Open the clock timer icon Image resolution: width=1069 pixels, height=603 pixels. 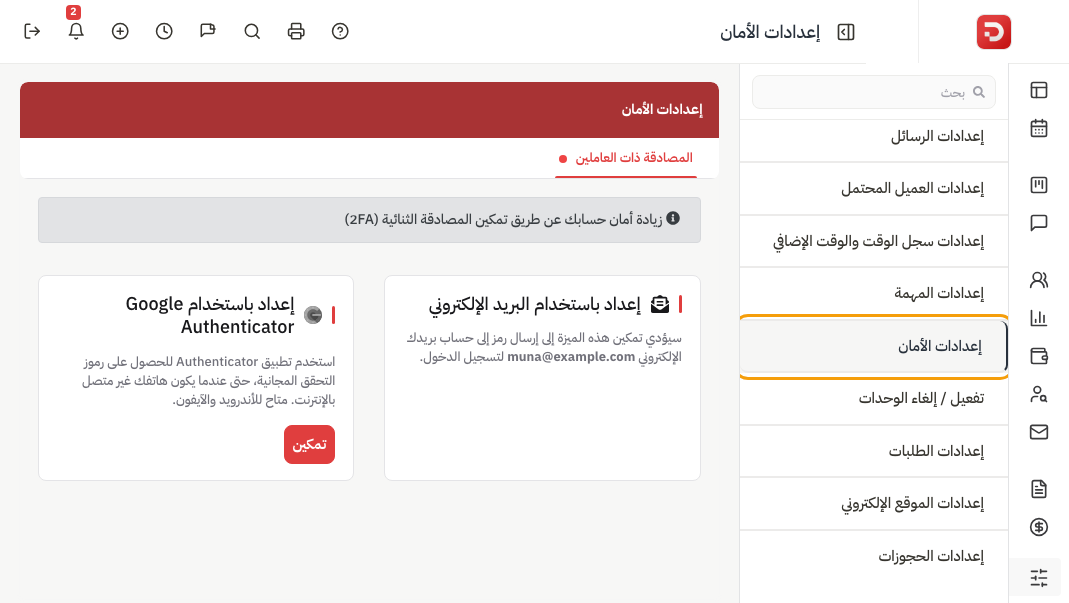click(164, 31)
